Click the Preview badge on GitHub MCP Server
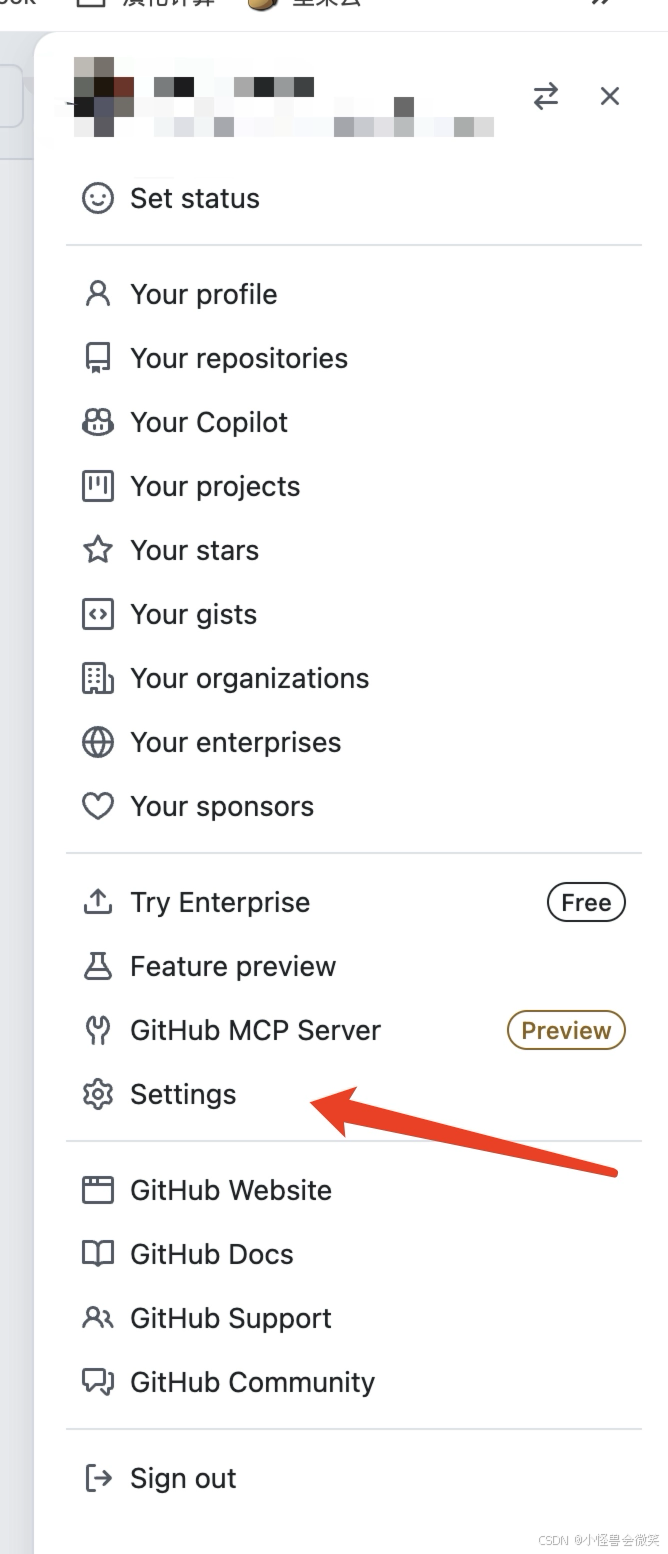The image size is (668, 1554). point(566,1030)
